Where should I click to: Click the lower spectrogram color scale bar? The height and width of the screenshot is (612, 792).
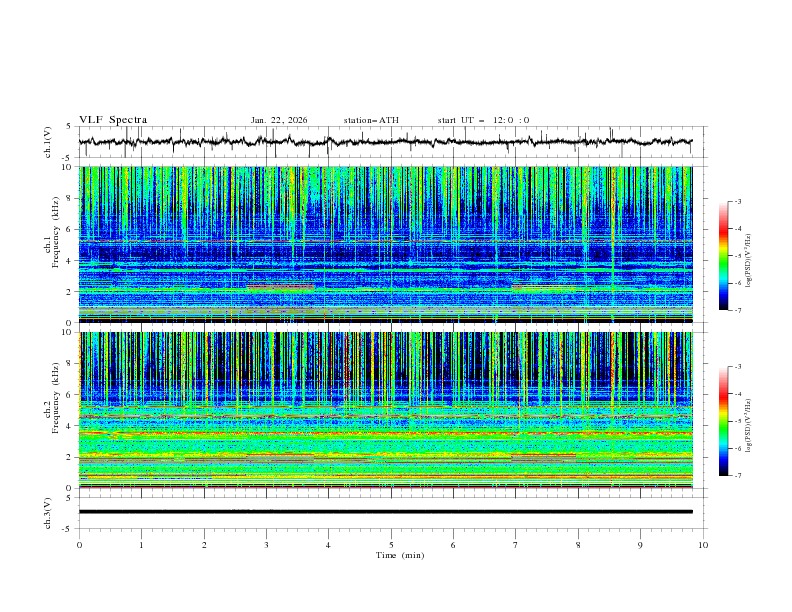[x=724, y=421]
